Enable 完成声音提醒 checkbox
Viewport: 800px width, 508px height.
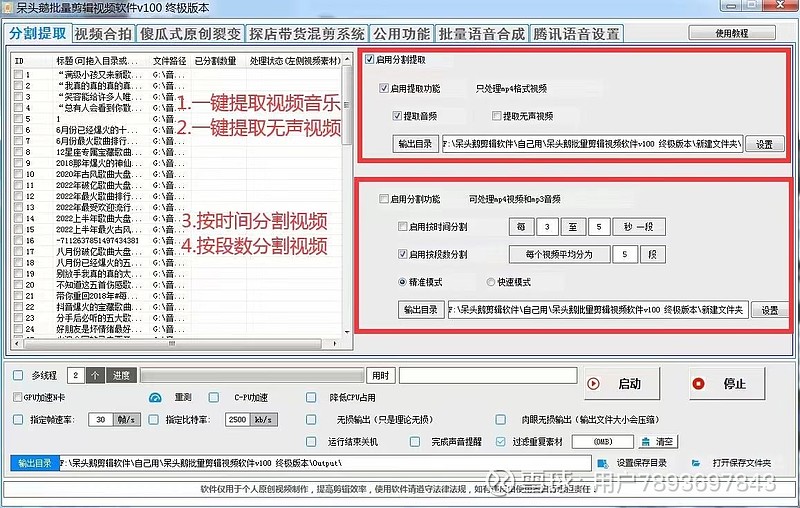click(415, 441)
